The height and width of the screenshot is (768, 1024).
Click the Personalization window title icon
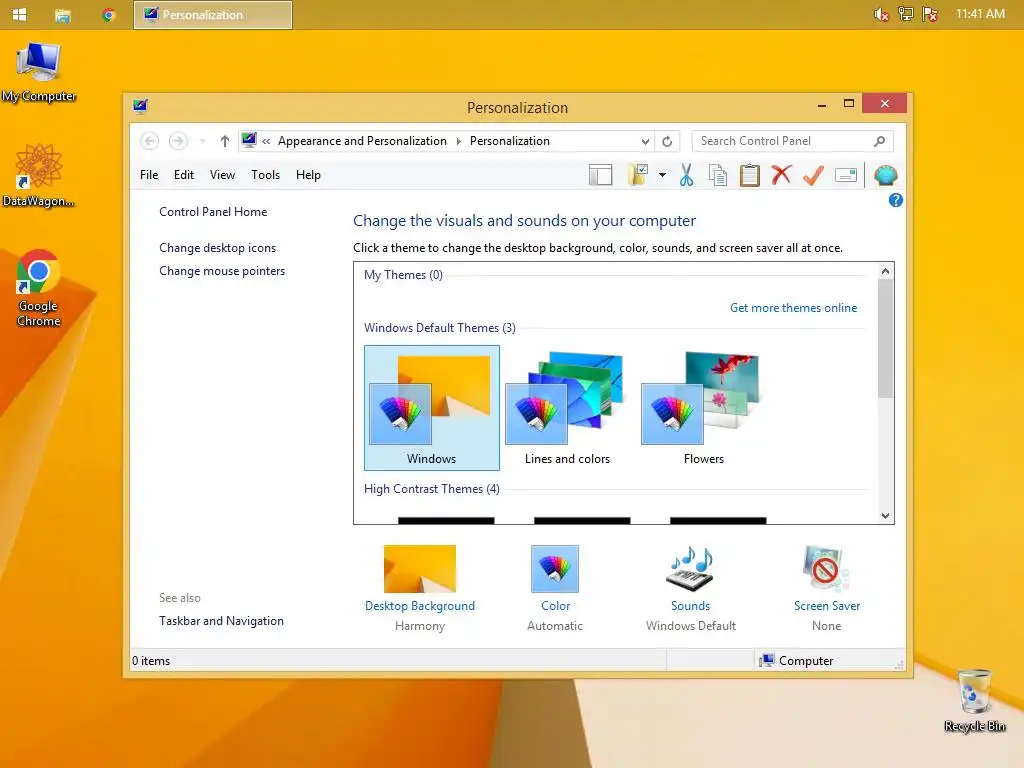(x=140, y=106)
